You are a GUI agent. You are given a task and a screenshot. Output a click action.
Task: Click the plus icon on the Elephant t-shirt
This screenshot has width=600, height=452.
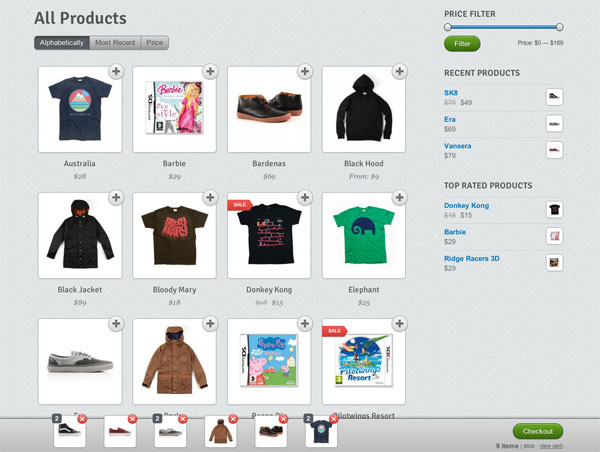tap(399, 197)
